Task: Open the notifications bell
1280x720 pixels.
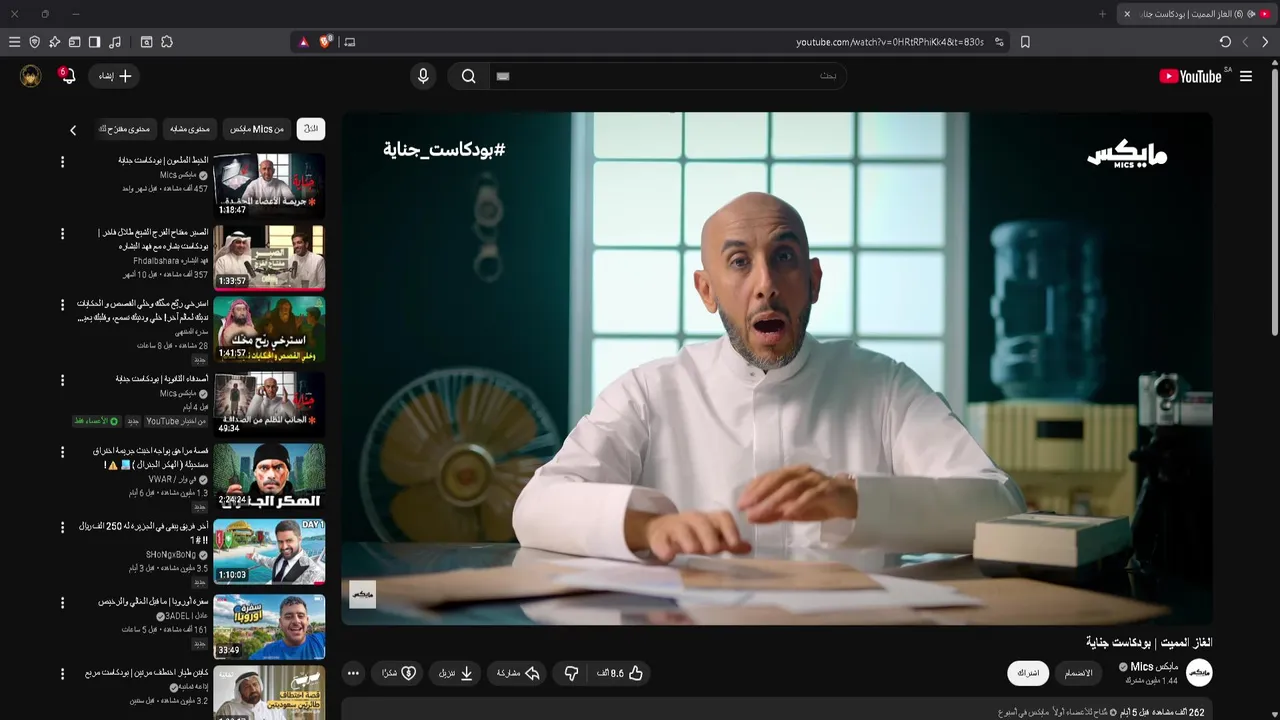Action: click(68, 76)
